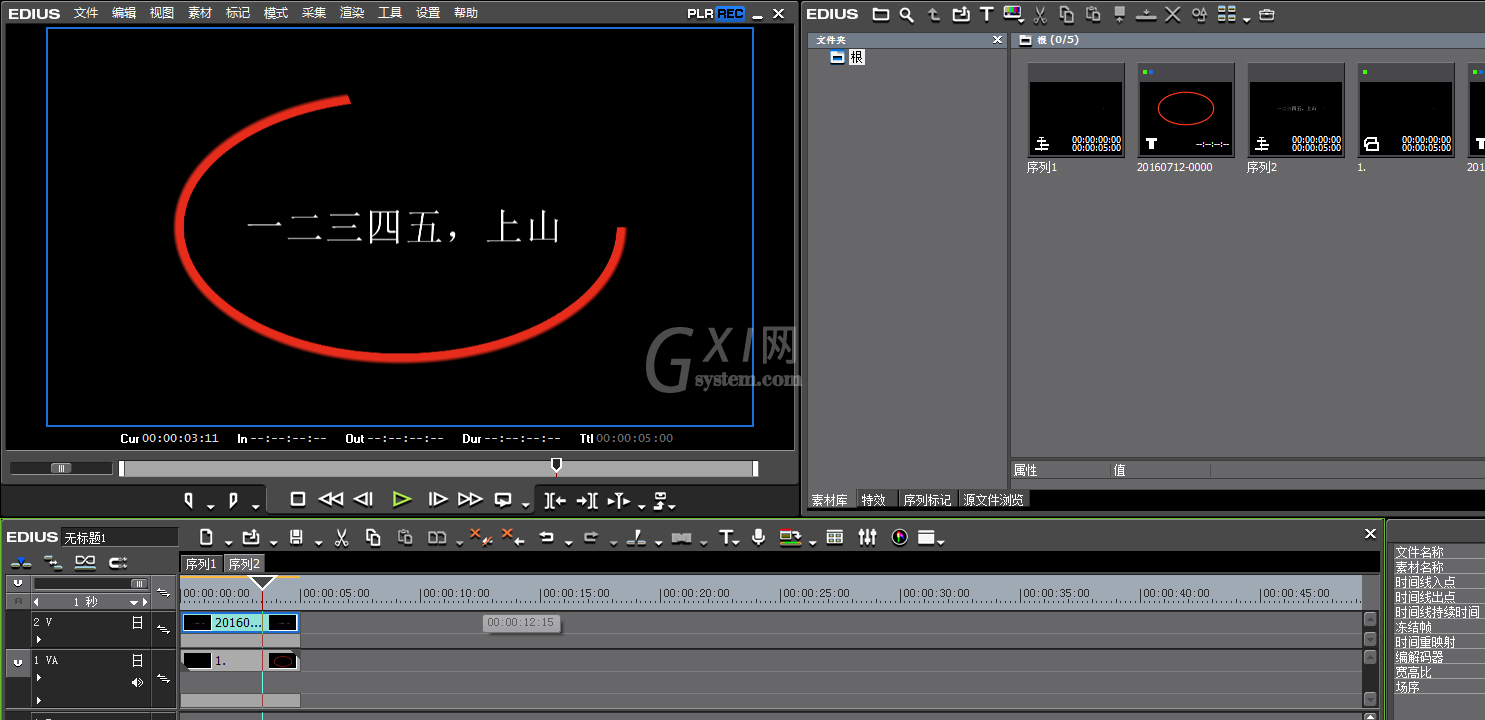This screenshot has width=1485, height=720.
Task: Open the 渲染 menu
Action: click(352, 13)
